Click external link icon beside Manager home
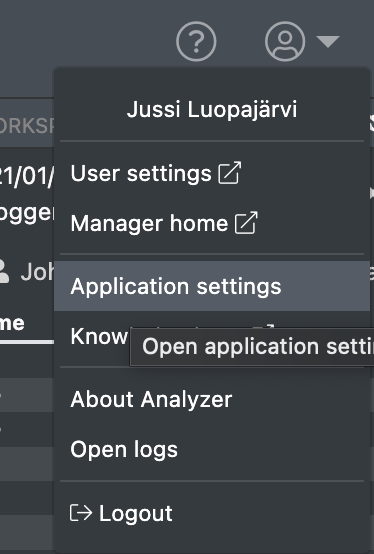The width and height of the screenshot is (374, 554). [246, 223]
